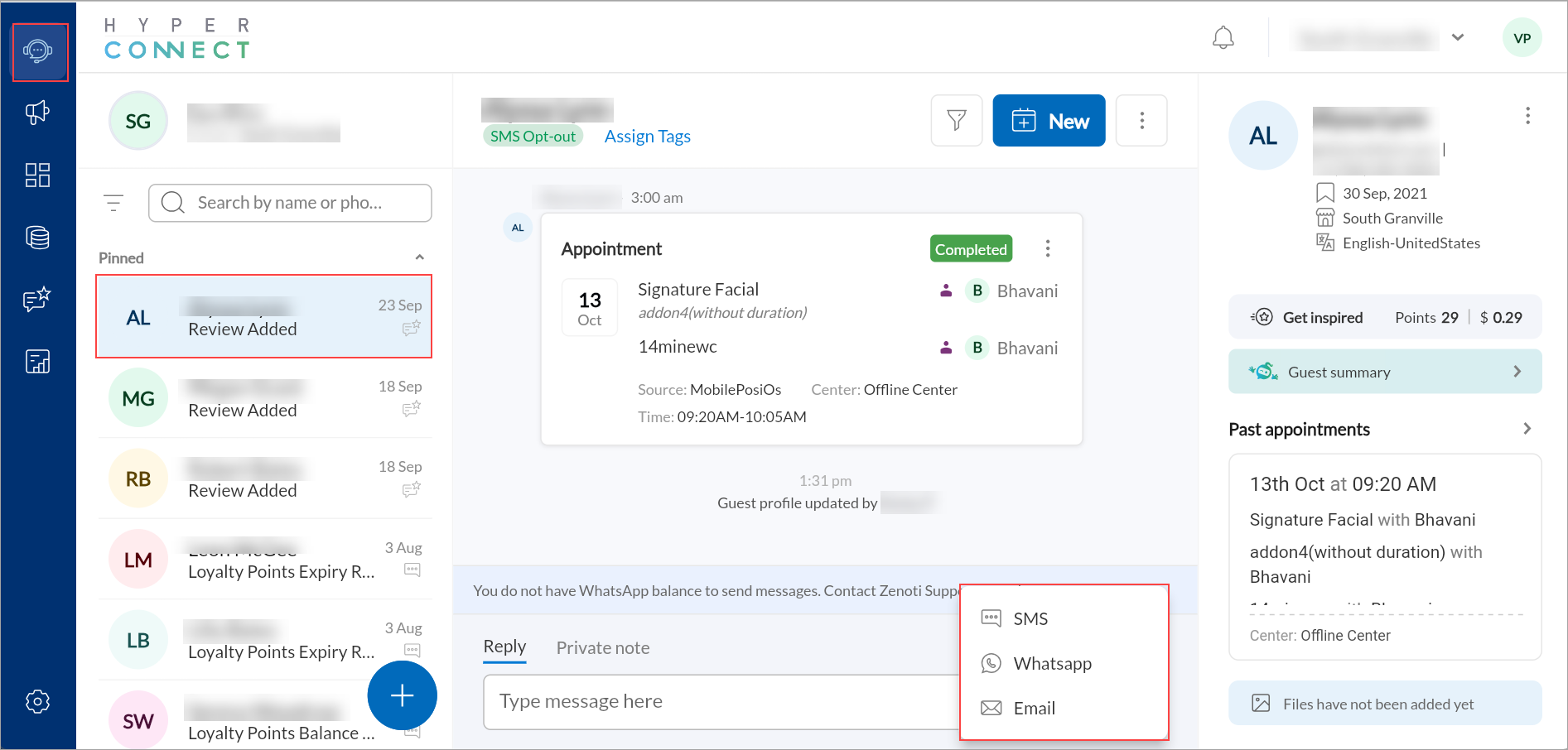Image resolution: width=1568 pixels, height=750 pixels.
Task: Click the conversation filter funnel icon
Action: 956,121
